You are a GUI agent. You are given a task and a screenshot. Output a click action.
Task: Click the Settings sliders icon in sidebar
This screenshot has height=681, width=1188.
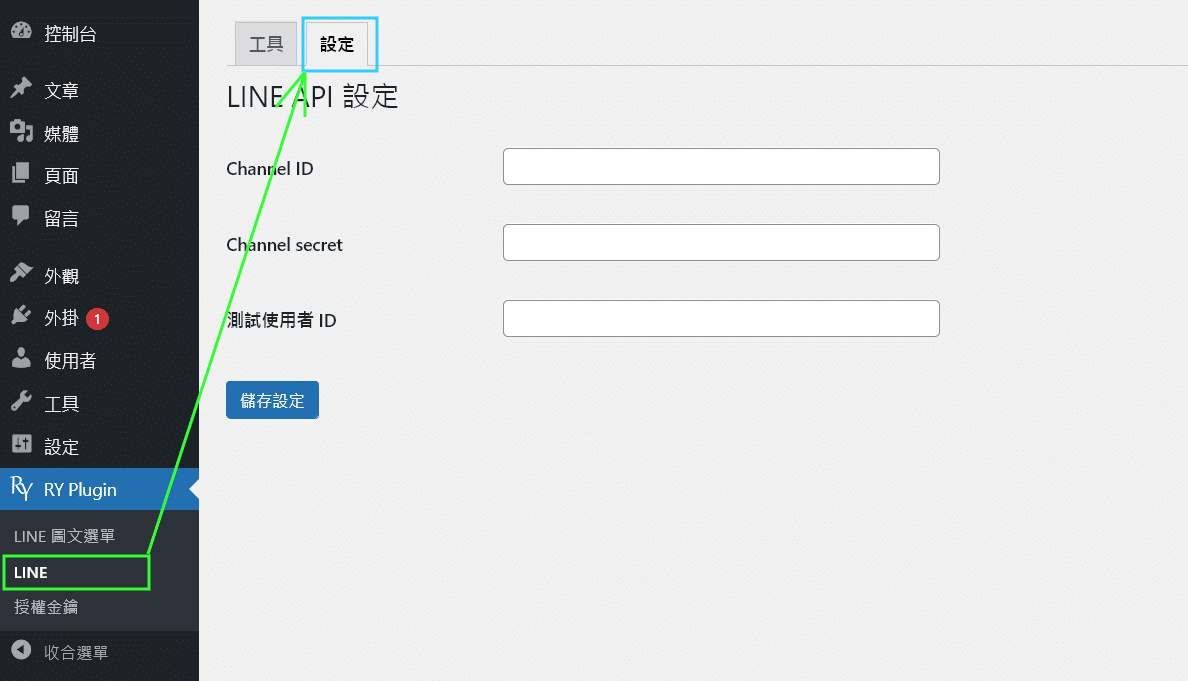click(21, 445)
